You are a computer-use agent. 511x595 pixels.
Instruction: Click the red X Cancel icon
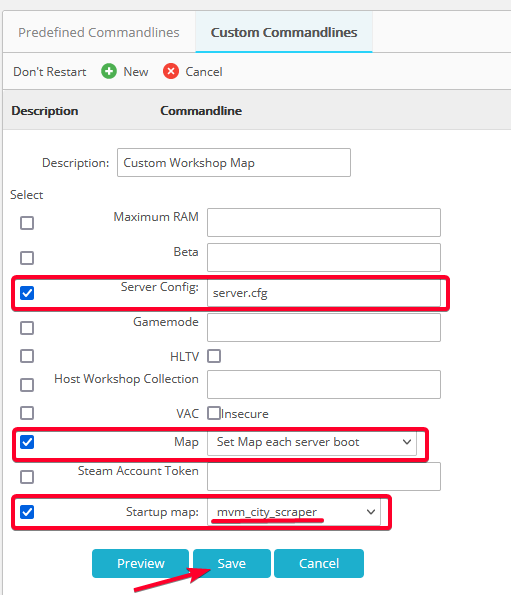[171, 71]
